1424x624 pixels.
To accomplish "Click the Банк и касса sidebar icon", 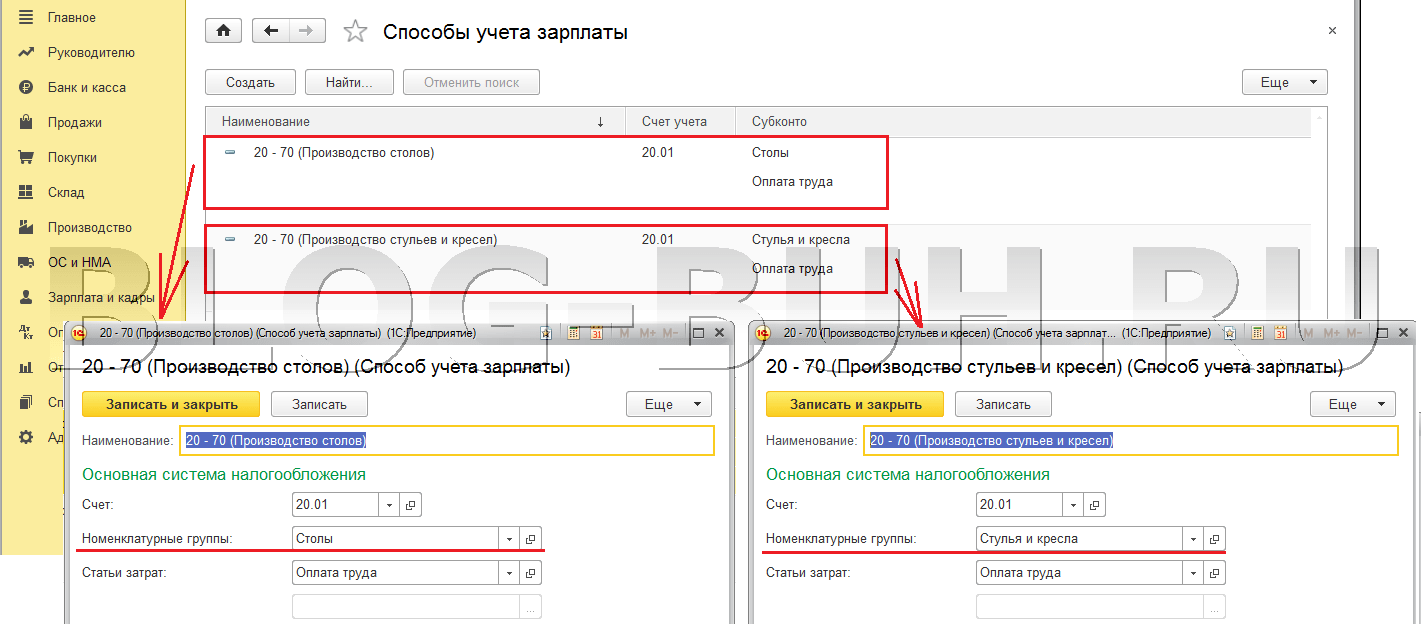I will pos(27,88).
